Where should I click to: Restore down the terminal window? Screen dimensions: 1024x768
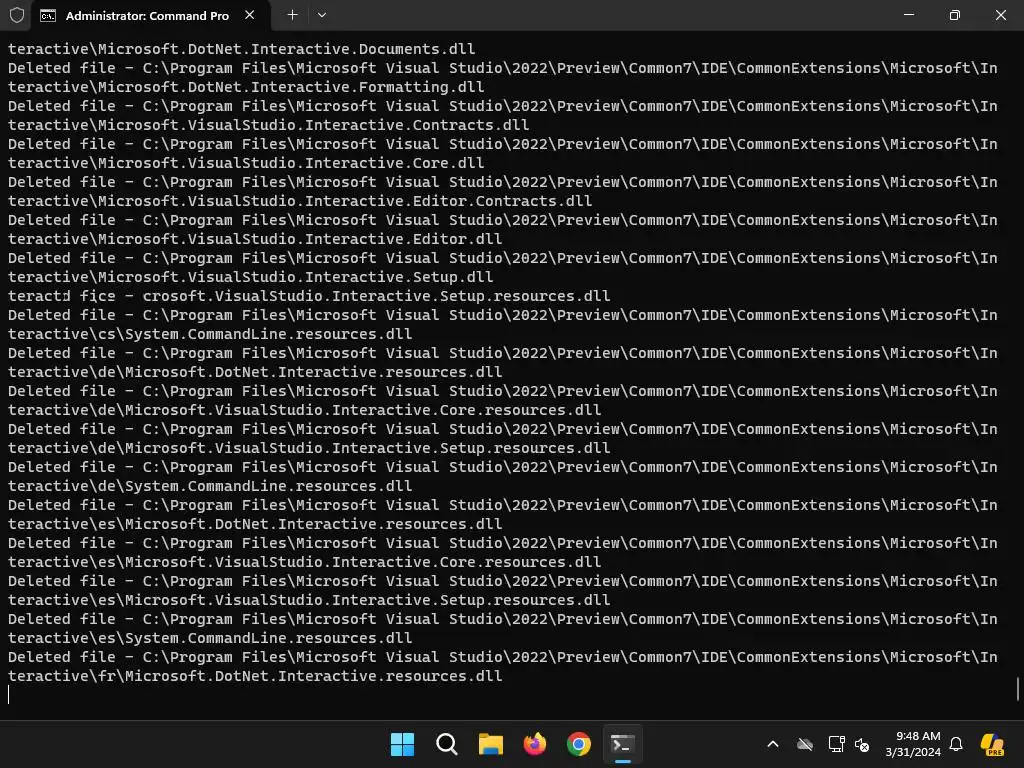[955, 14]
